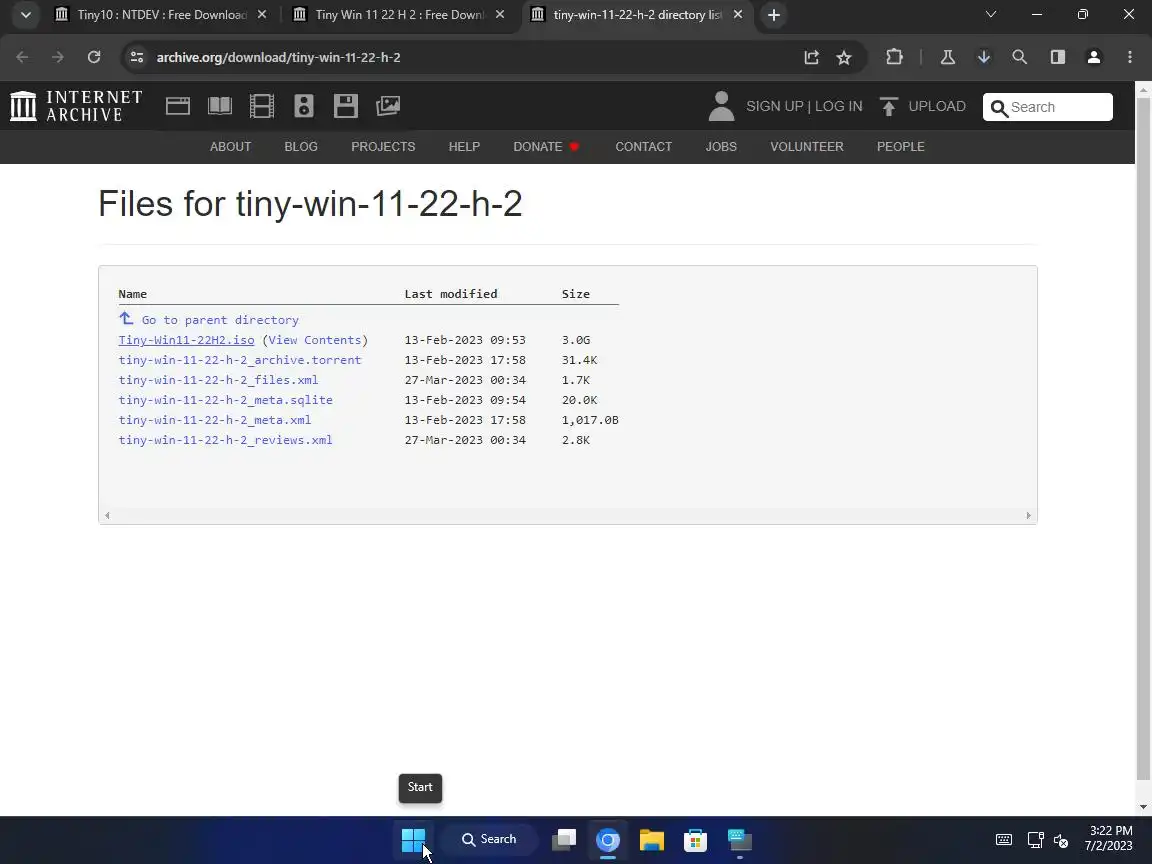Open the Images media icon
Image resolution: width=1152 pixels, height=864 pixels.
(388, 106)
